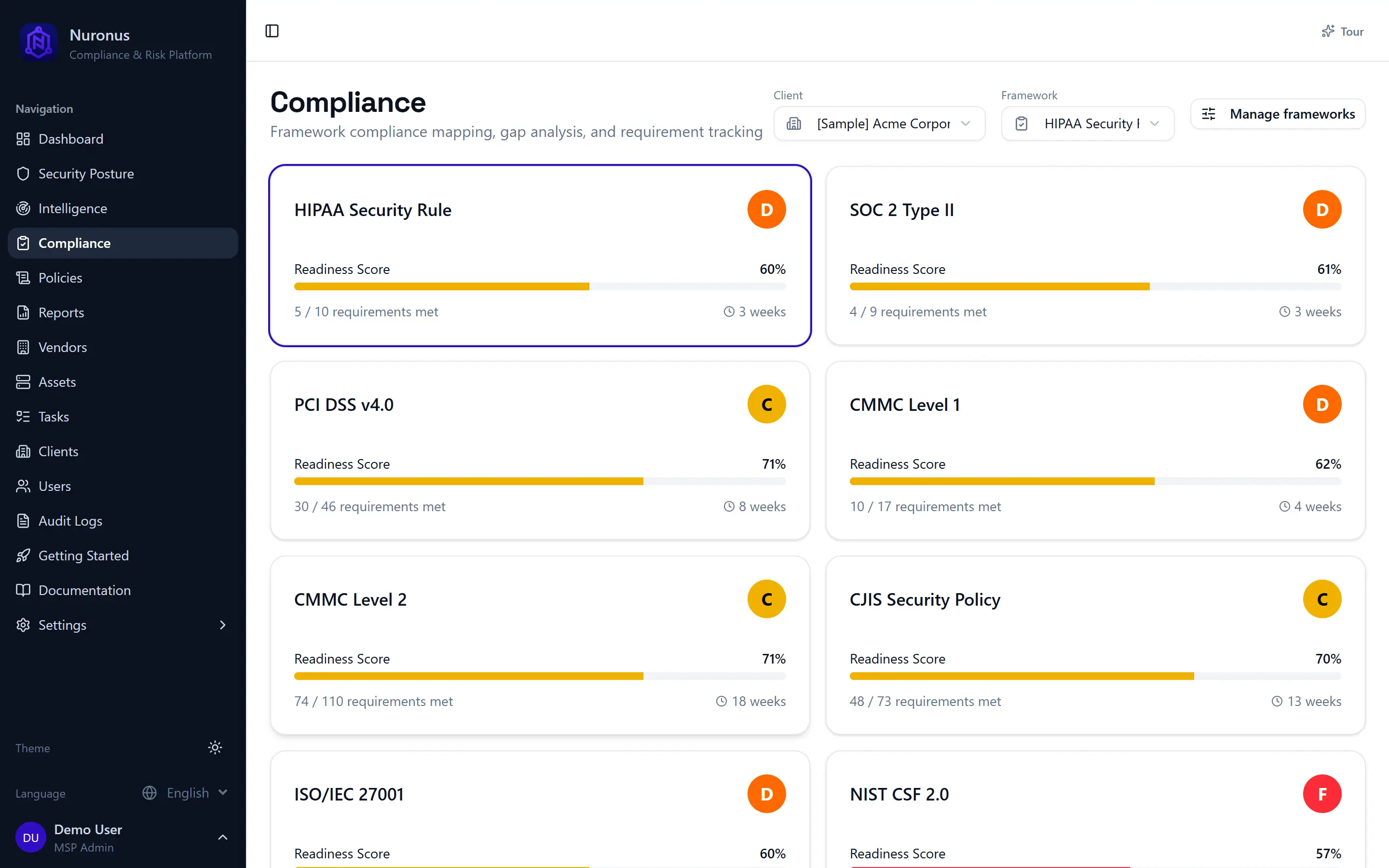Open the PCI DSS v4.0 card
1389x868 pixels.
[540, 450]
